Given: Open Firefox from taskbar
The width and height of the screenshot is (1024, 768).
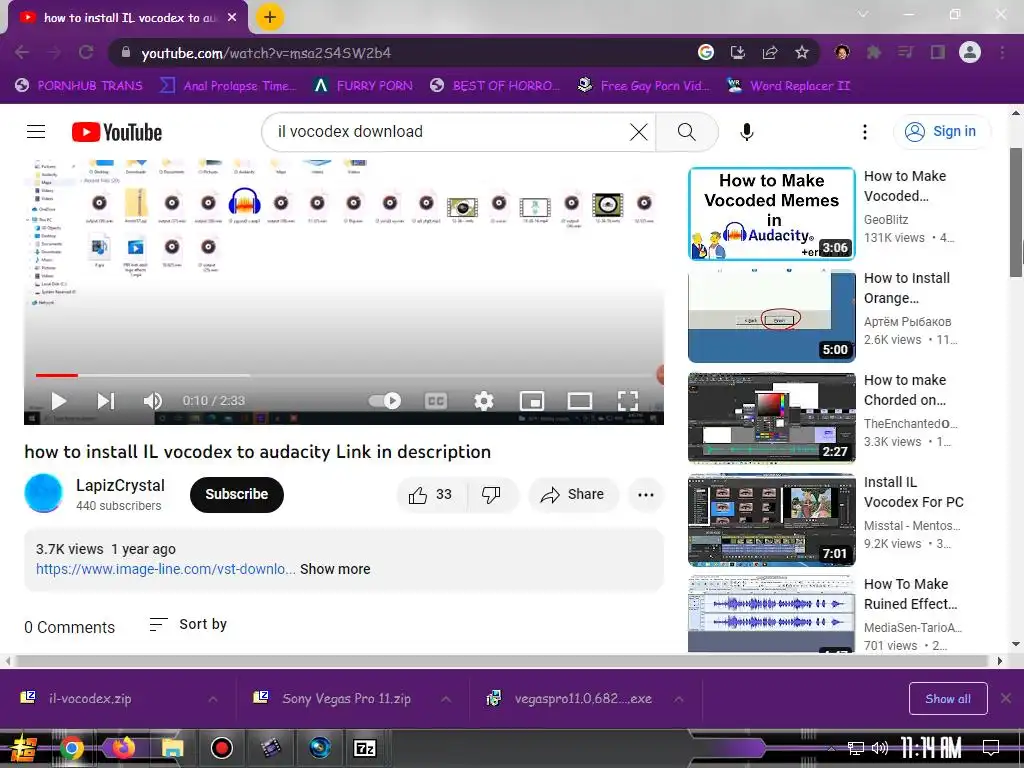Looking at the screenshot, I should (x=121, y=747).
